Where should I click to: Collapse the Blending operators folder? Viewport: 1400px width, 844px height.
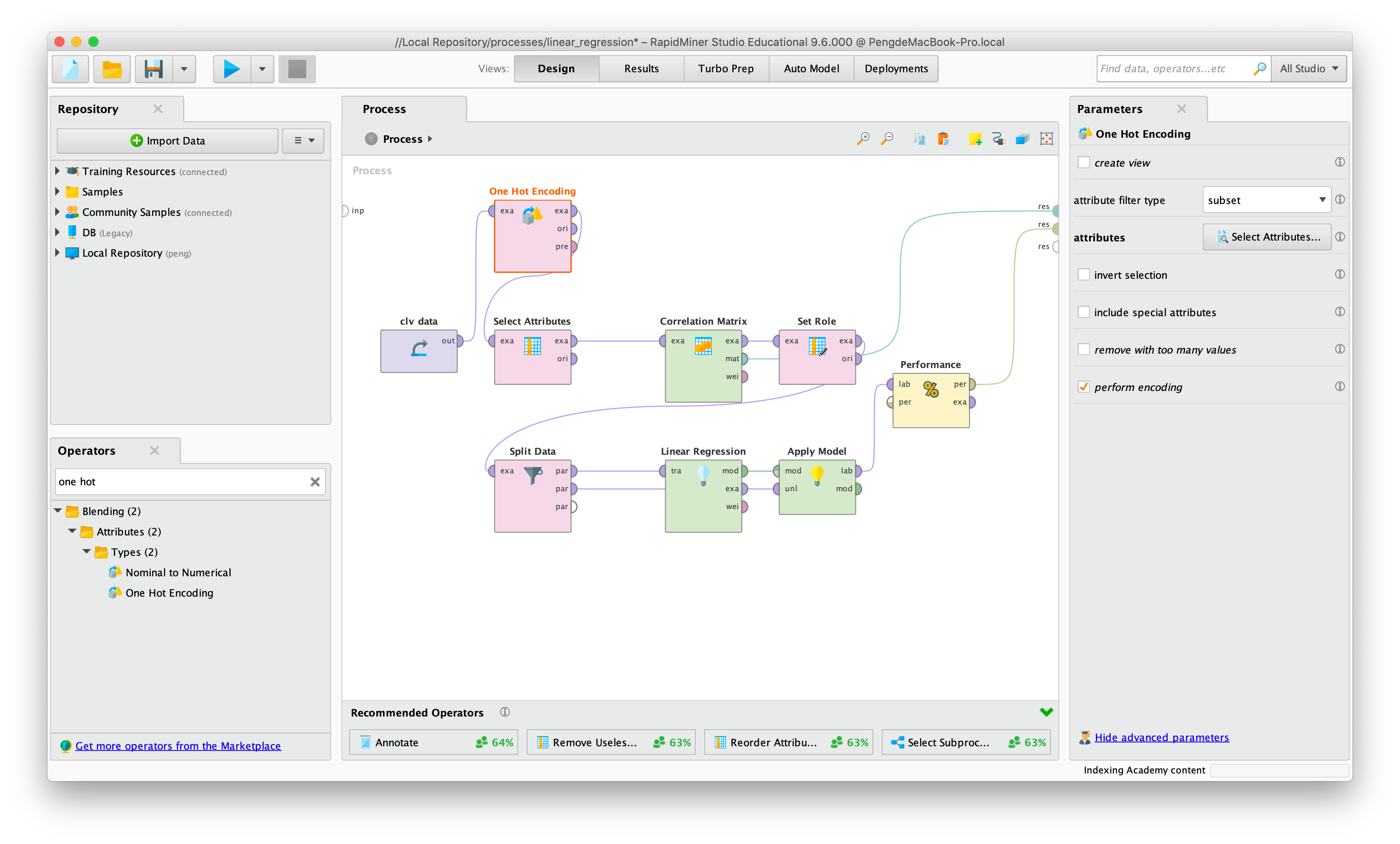(x=57, y=511)
